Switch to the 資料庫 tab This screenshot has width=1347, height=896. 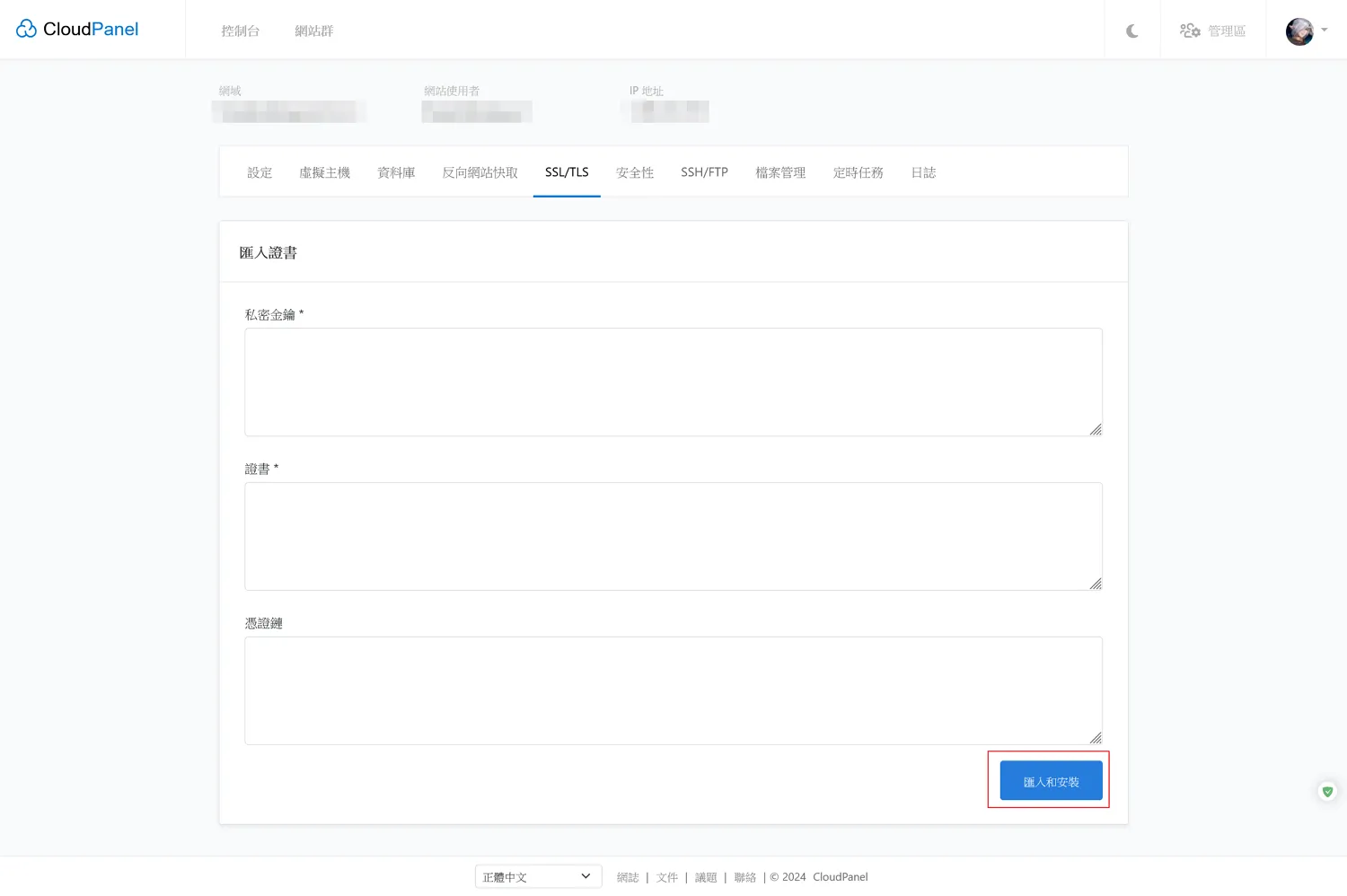point(396,172)
